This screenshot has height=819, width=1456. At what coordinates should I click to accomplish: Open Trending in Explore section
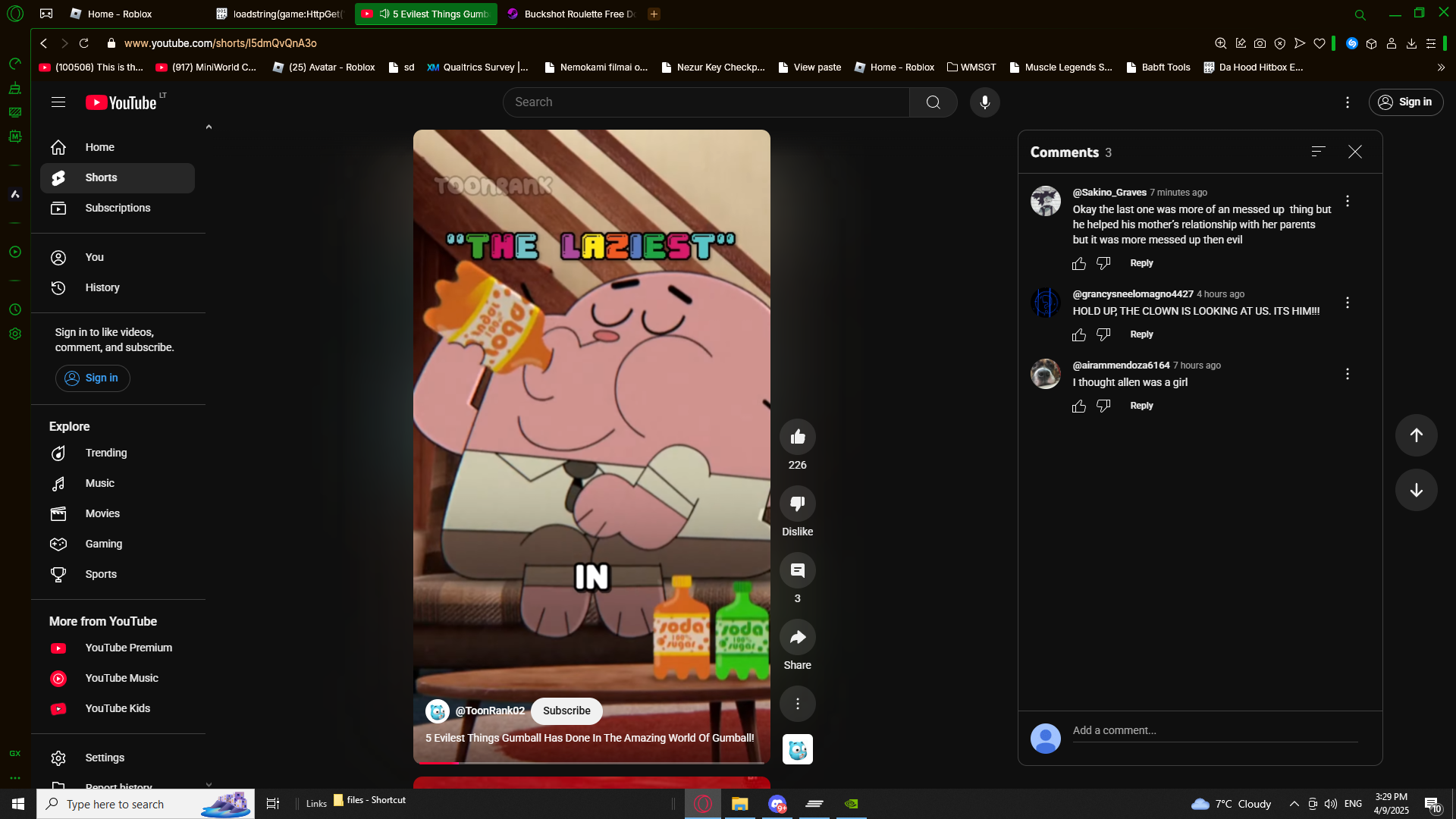[x=118, y=453]
